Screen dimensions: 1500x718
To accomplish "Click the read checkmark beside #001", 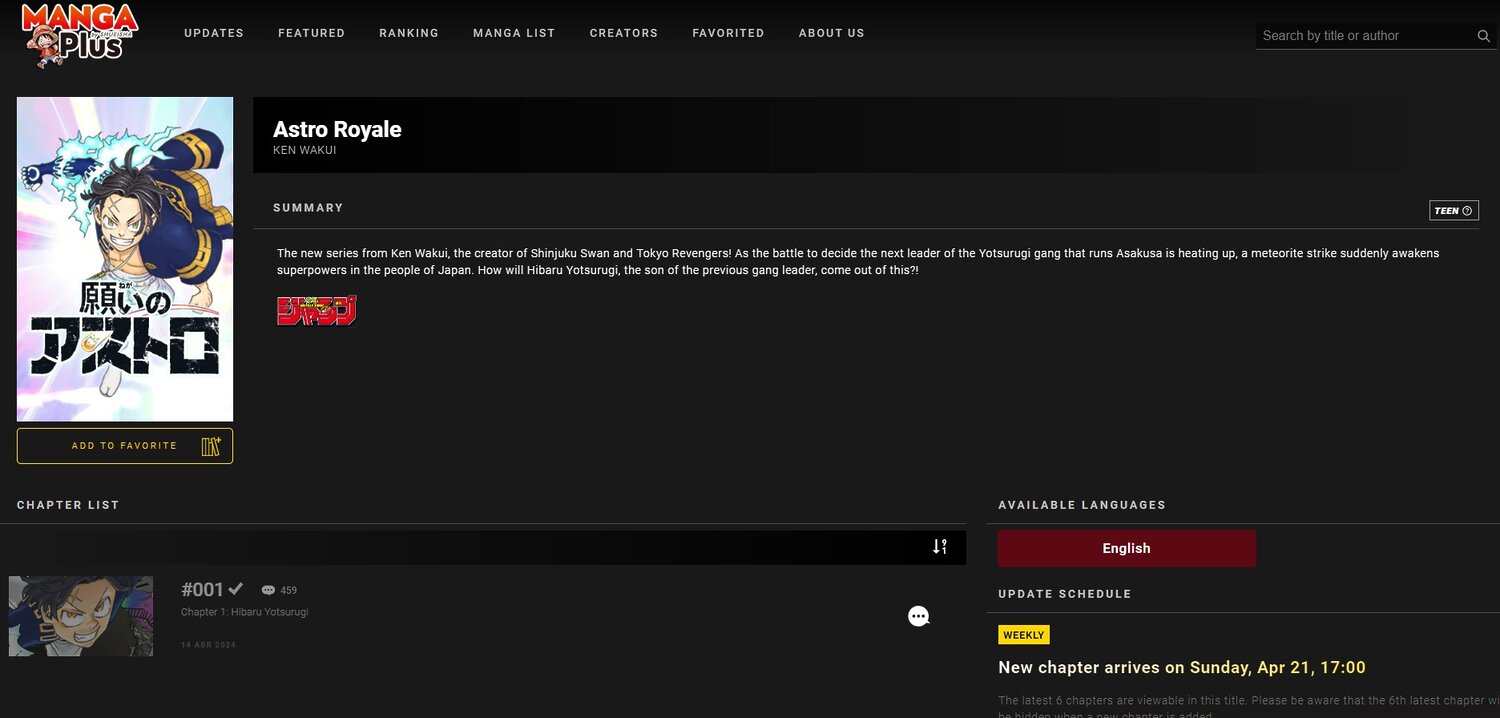I will (236, 588).
